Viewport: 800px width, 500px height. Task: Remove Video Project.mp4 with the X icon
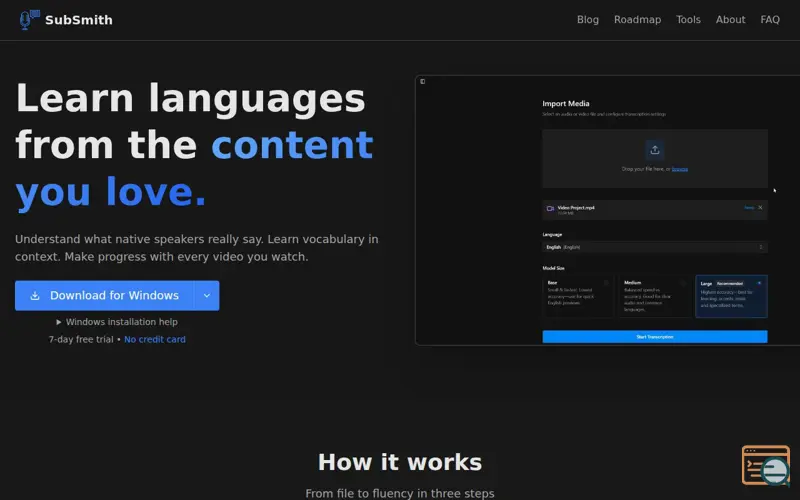(x=760, y=208)
